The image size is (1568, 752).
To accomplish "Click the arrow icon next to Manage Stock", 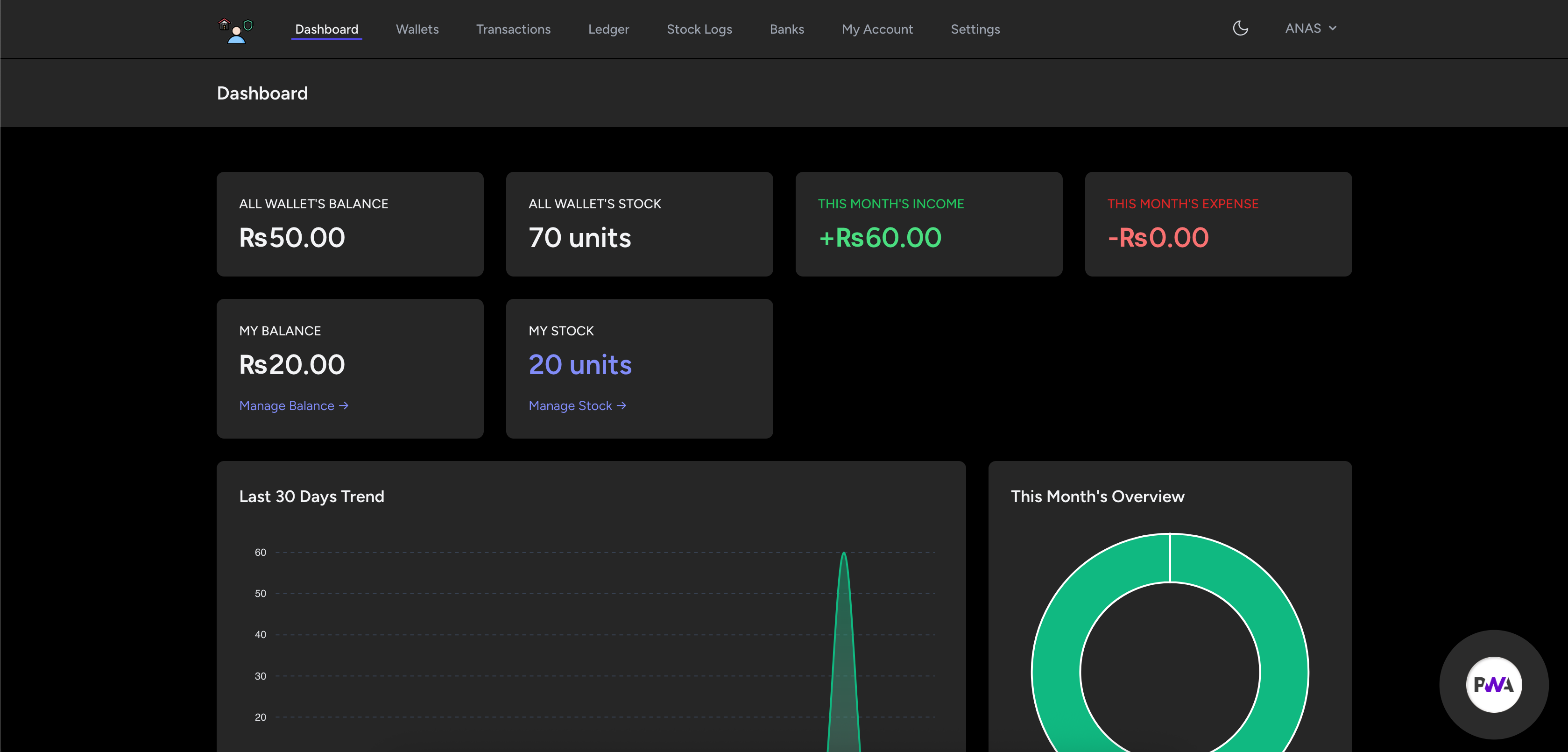I will (x=622, y=405).
